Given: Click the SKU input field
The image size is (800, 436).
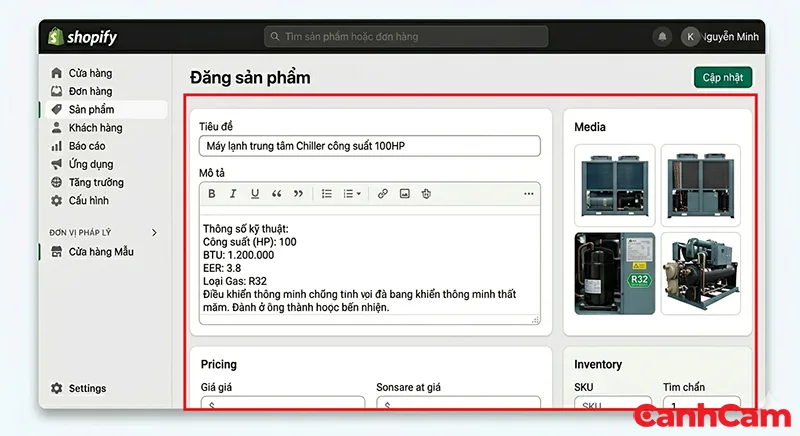Looking at the screenshot, I should point(613,403).
